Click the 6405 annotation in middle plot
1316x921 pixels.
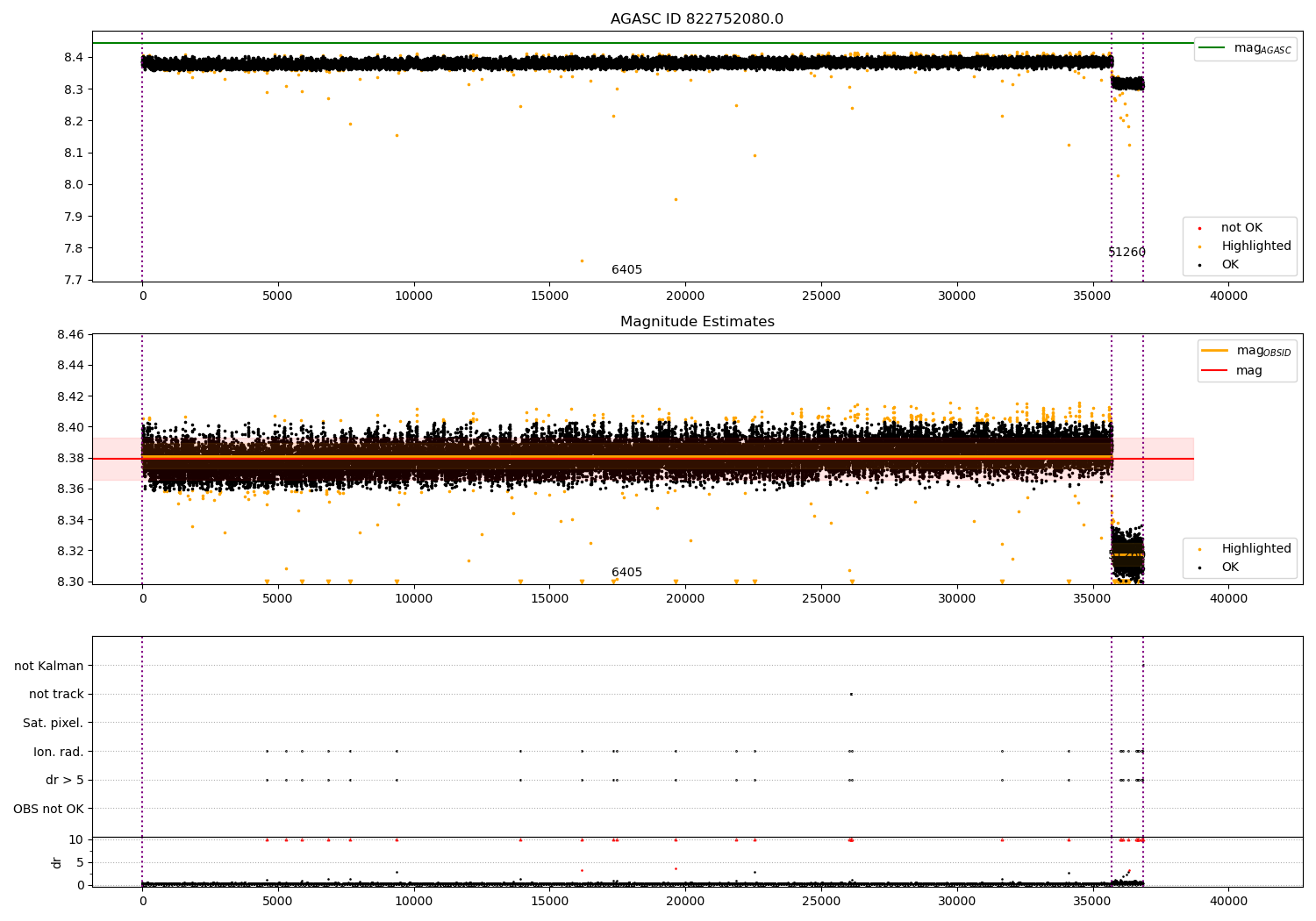(x=626, y=573)
